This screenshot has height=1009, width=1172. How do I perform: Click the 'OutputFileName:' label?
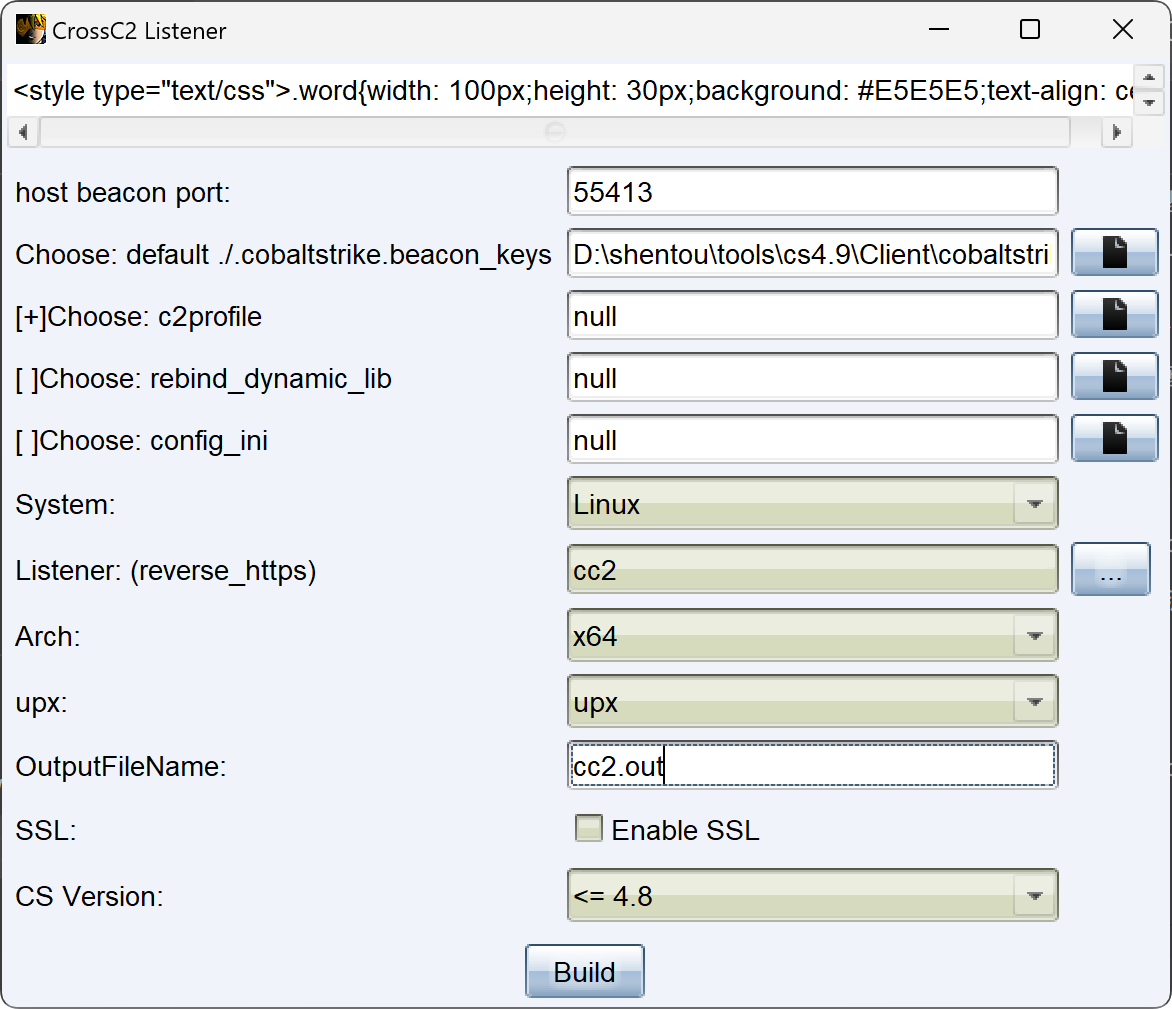(x=121, y=767)
